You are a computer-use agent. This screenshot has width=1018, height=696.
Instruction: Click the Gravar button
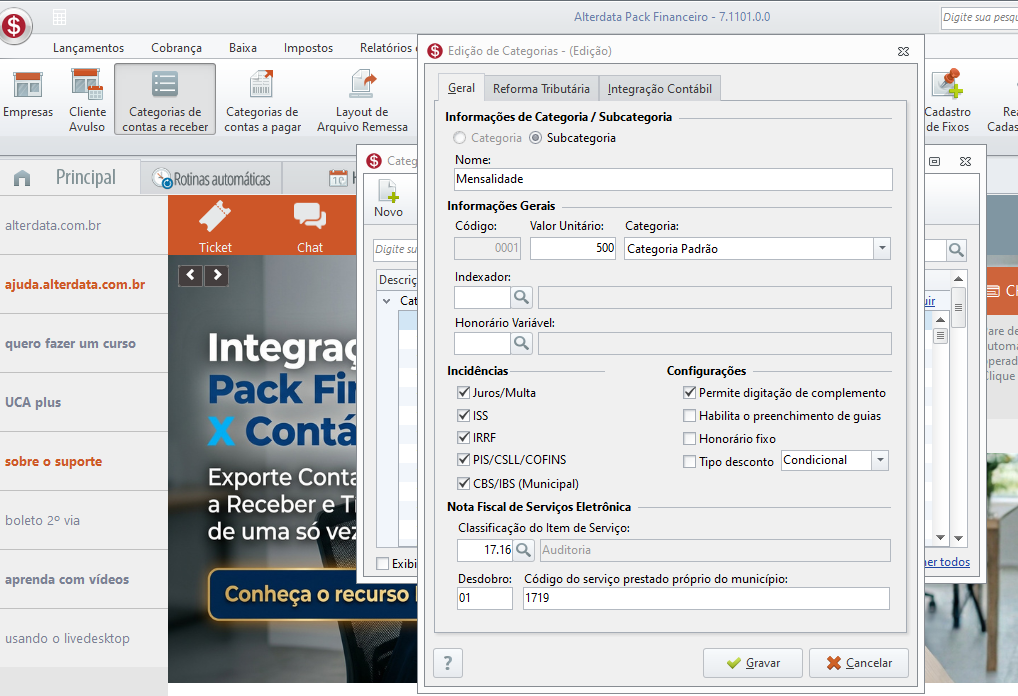tap(753, 663)
